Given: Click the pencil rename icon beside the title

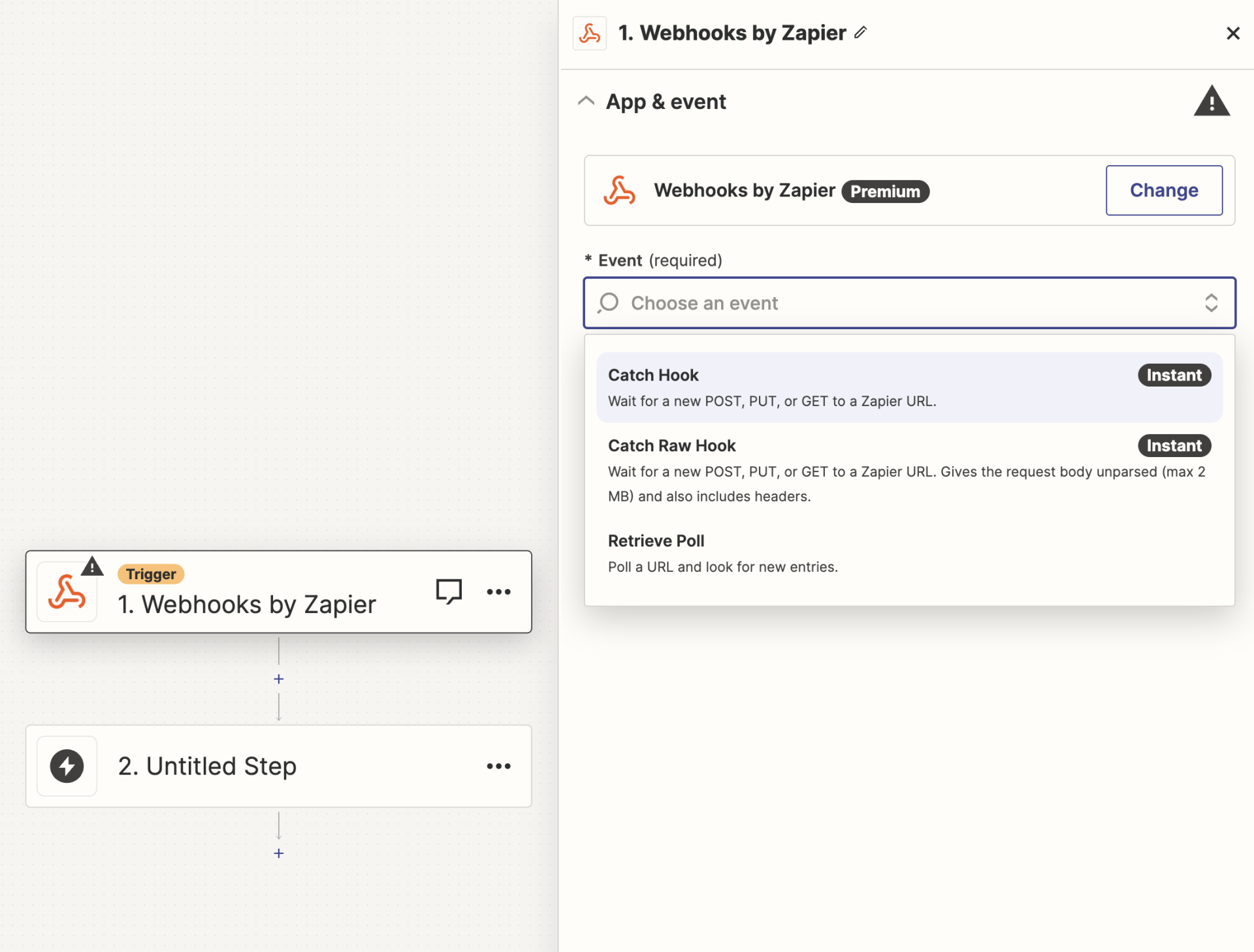Looking at the screenshot, I should pos(861,32).
